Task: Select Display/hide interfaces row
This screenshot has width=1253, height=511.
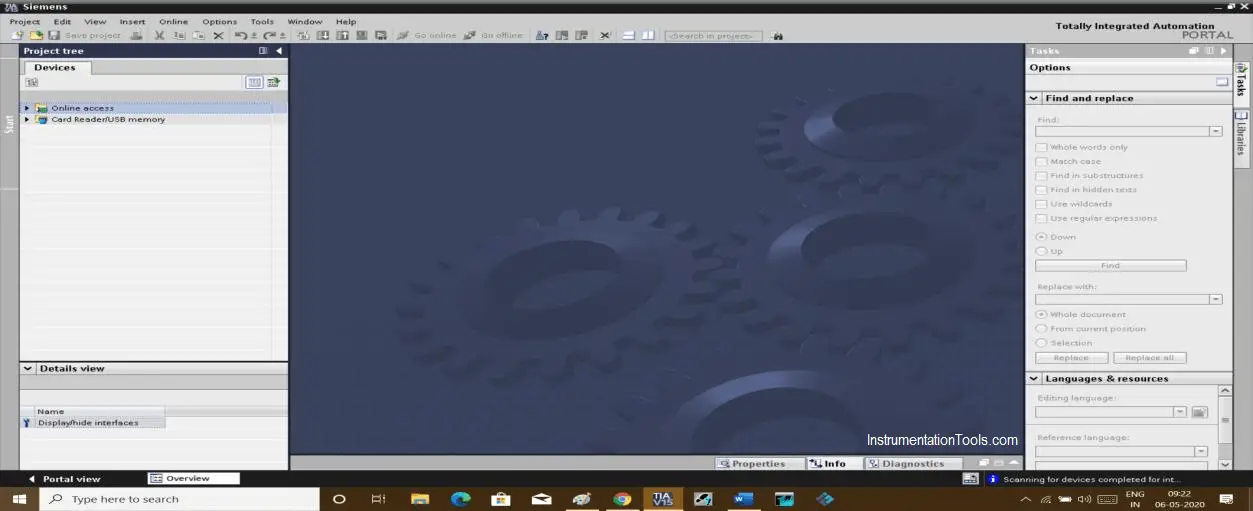Action: (93, 423)
